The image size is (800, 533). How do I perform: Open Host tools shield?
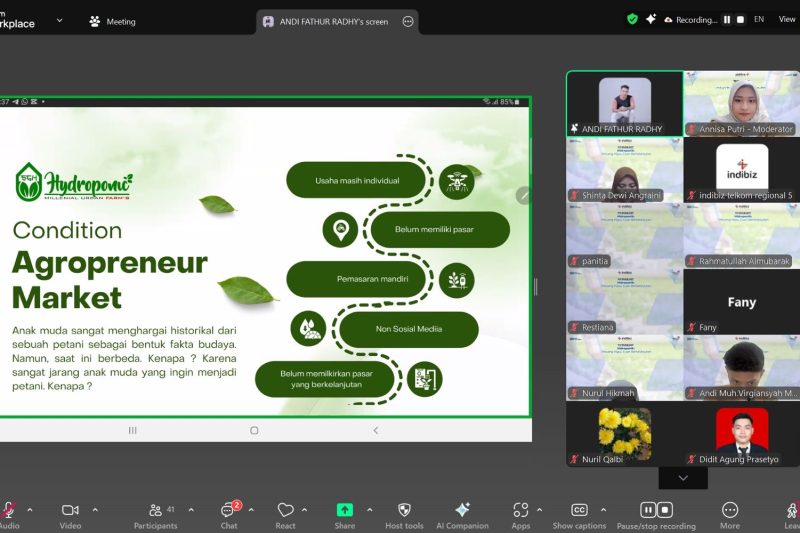[404, 515]
